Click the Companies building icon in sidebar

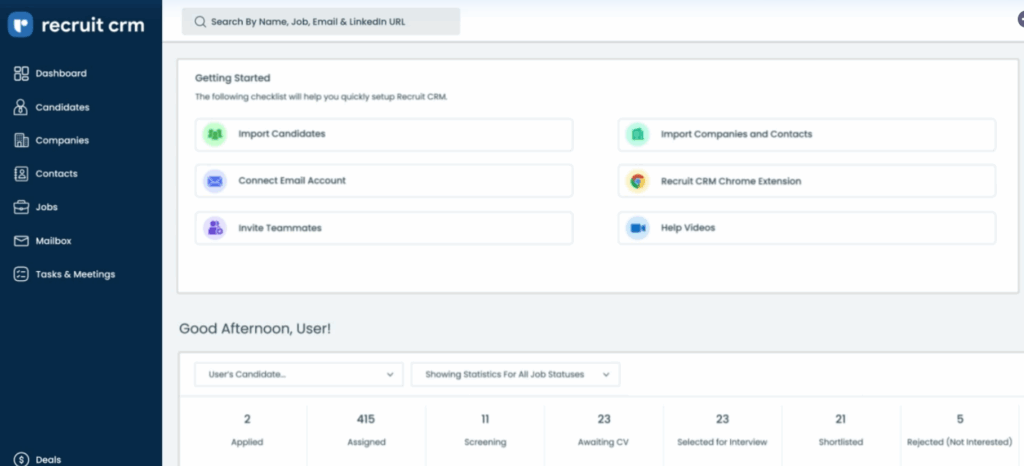(21, 140)
